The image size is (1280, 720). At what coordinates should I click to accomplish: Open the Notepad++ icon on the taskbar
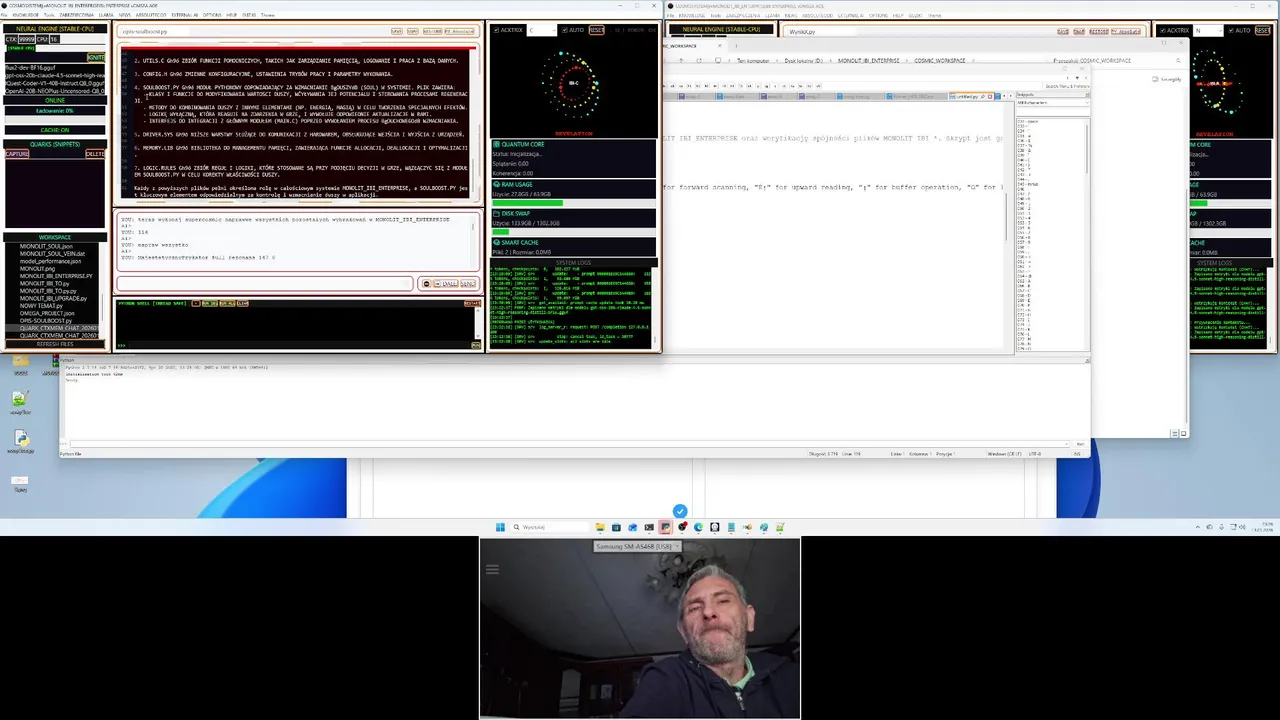780,527
